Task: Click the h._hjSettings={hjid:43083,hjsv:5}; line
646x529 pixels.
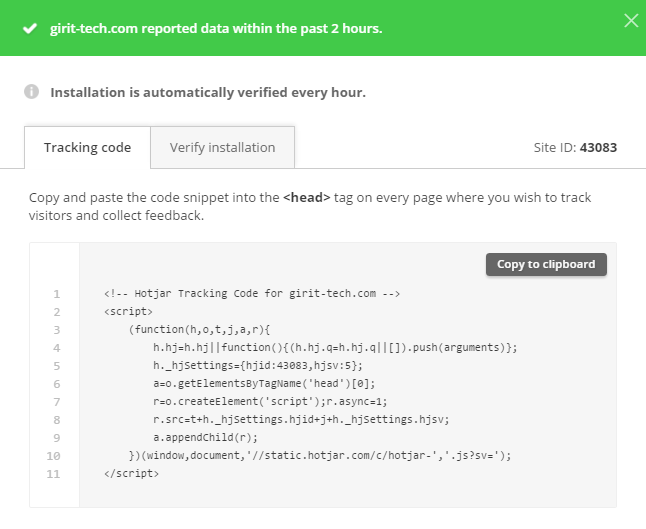Action: tap(258, 366)
